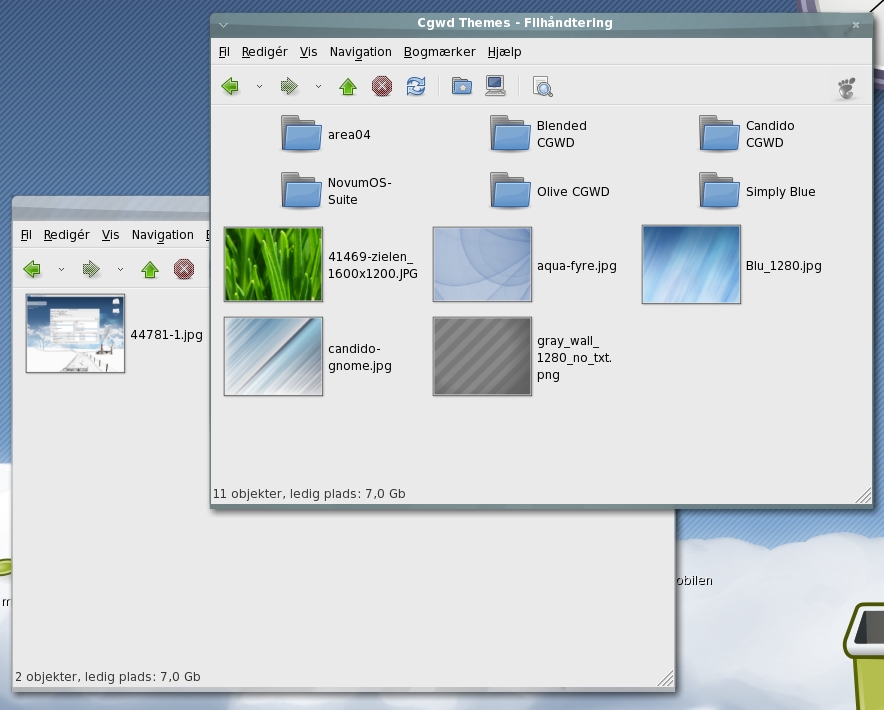Screen dimensions: 884x710
Task: Select the 44781-1.jpg thumbnail
Action: (x=75, y=333)
